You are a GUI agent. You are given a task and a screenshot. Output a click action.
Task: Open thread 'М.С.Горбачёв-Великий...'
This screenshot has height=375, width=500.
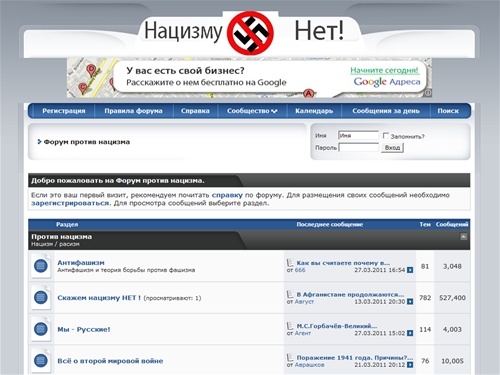point(337,326)
